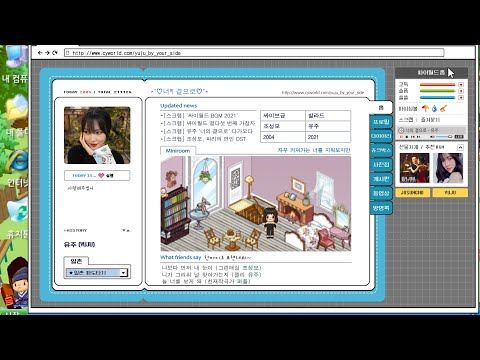Viewport: 480px width, 360px height.
Task: Open the 방명록 tab
Action: (381, 208)
